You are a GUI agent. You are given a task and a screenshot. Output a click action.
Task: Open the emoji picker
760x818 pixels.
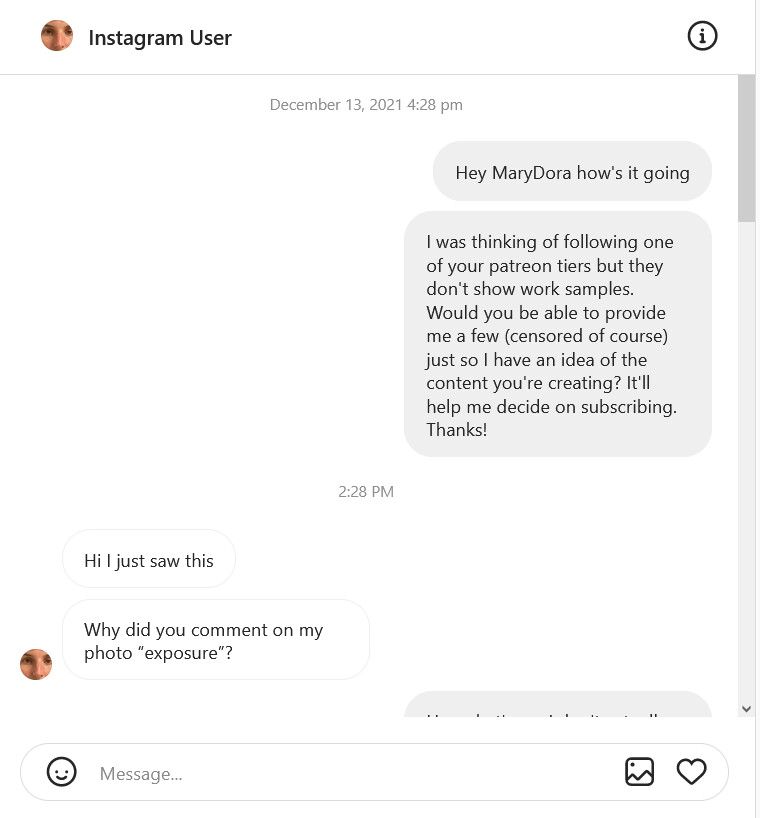click(62, 772)
